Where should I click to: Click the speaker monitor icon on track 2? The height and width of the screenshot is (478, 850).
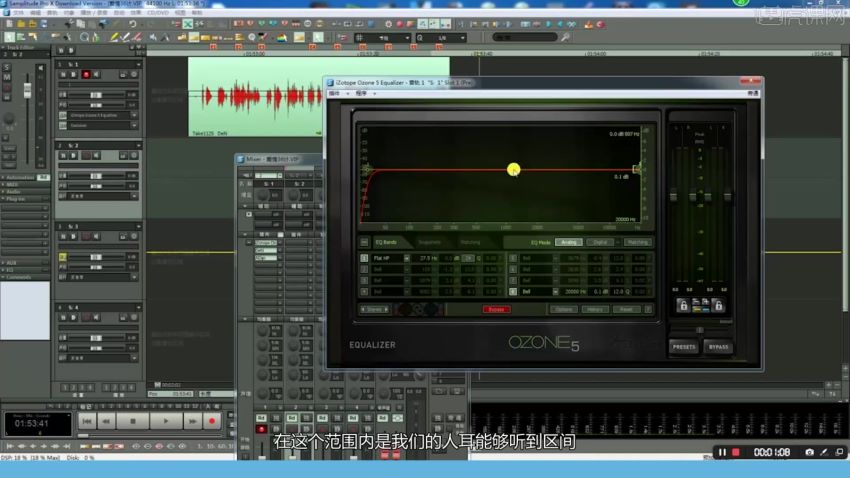pos(96,156)
